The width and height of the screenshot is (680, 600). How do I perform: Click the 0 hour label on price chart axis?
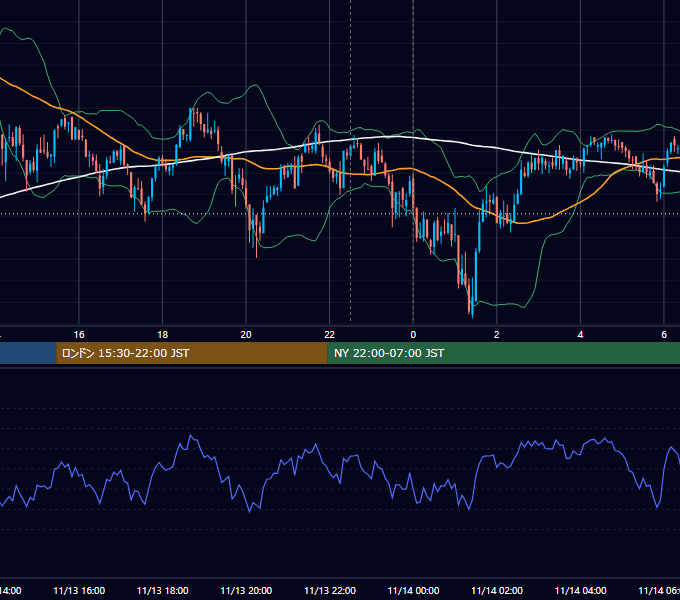tap(413, 335)
